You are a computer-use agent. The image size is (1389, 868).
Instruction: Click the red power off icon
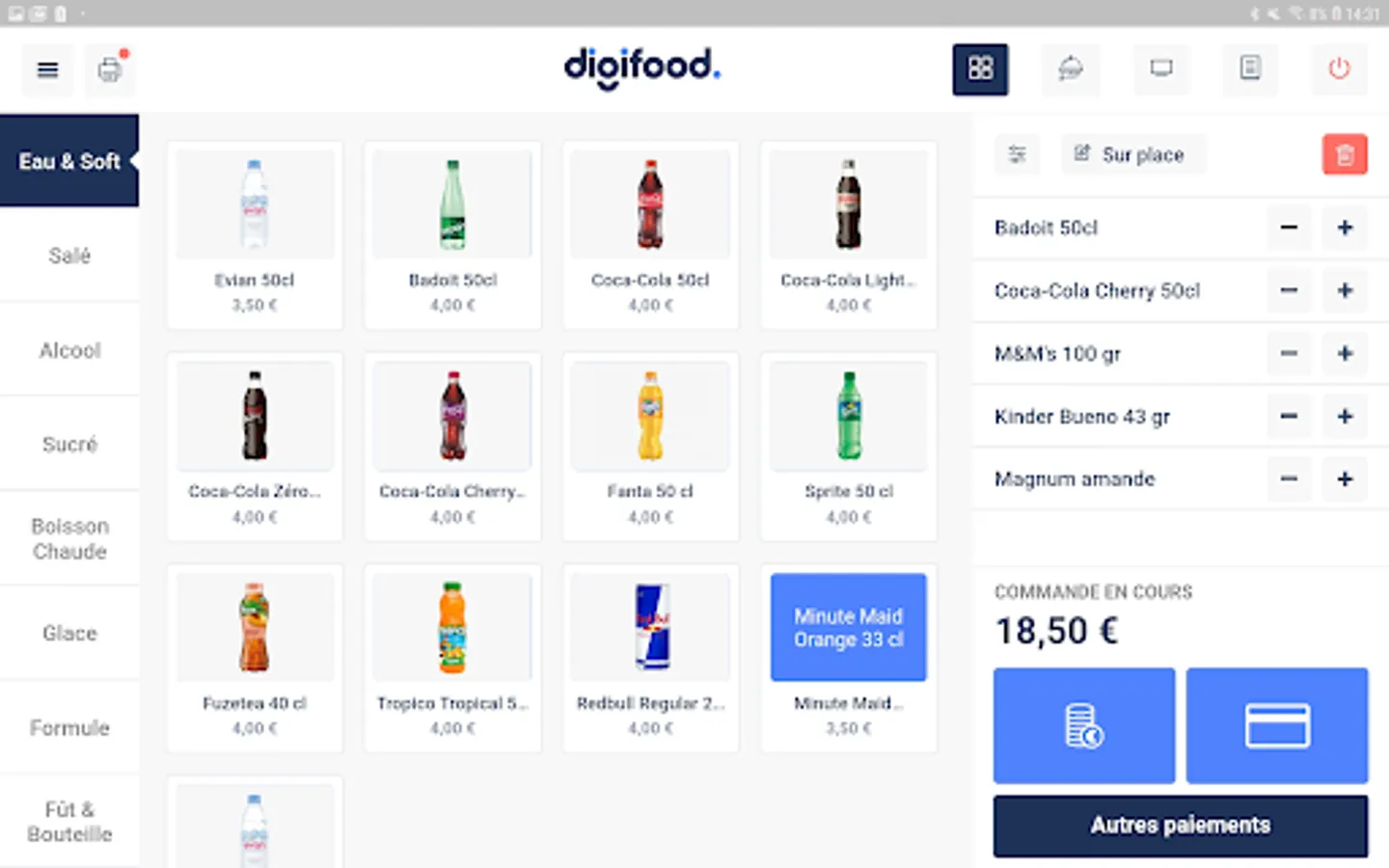(x=1339, y=68)
